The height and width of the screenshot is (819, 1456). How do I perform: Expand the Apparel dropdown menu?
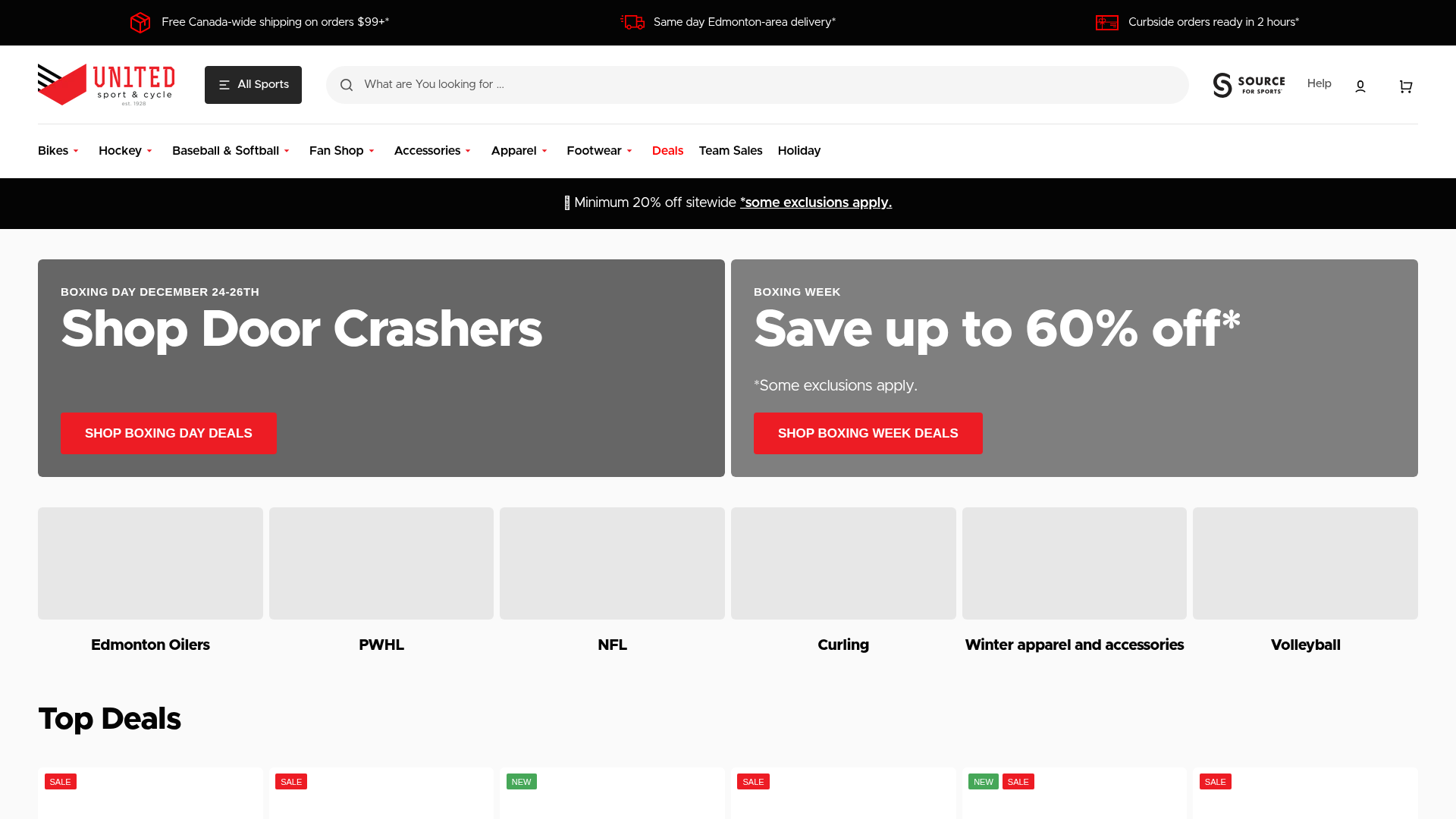519,151
